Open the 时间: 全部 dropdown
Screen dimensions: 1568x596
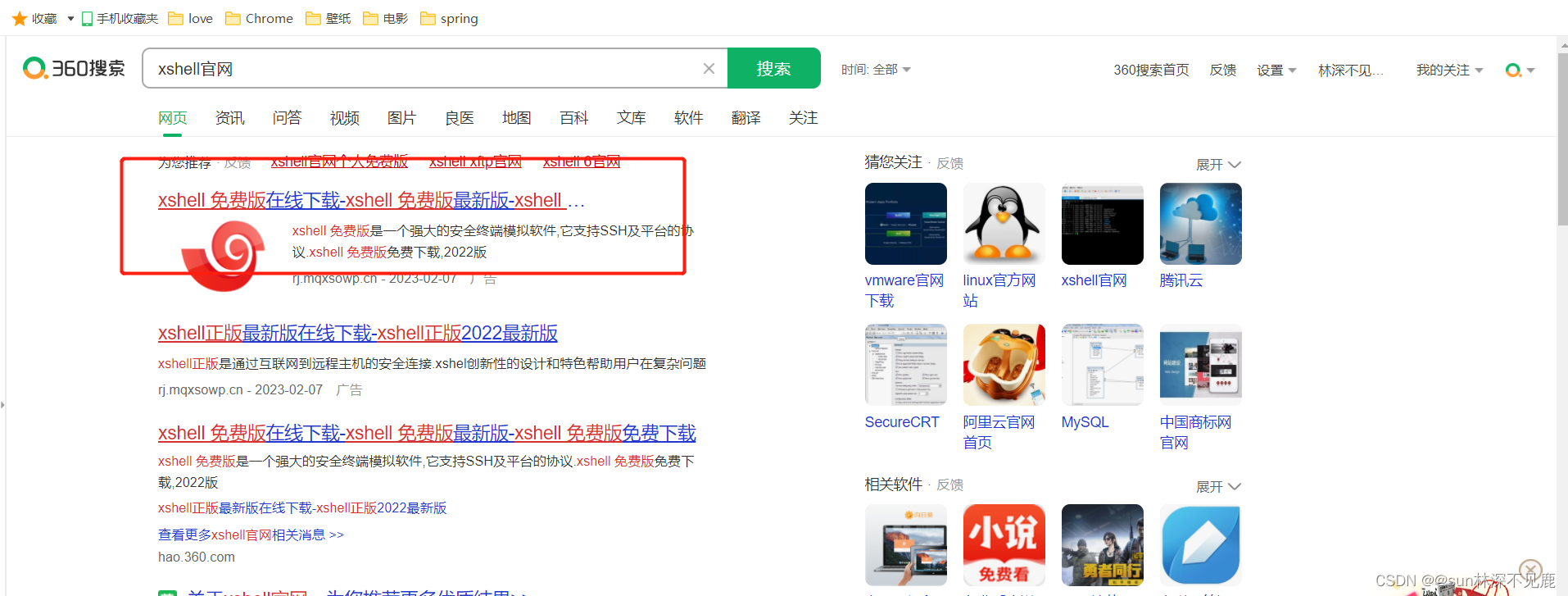[876, 70]
